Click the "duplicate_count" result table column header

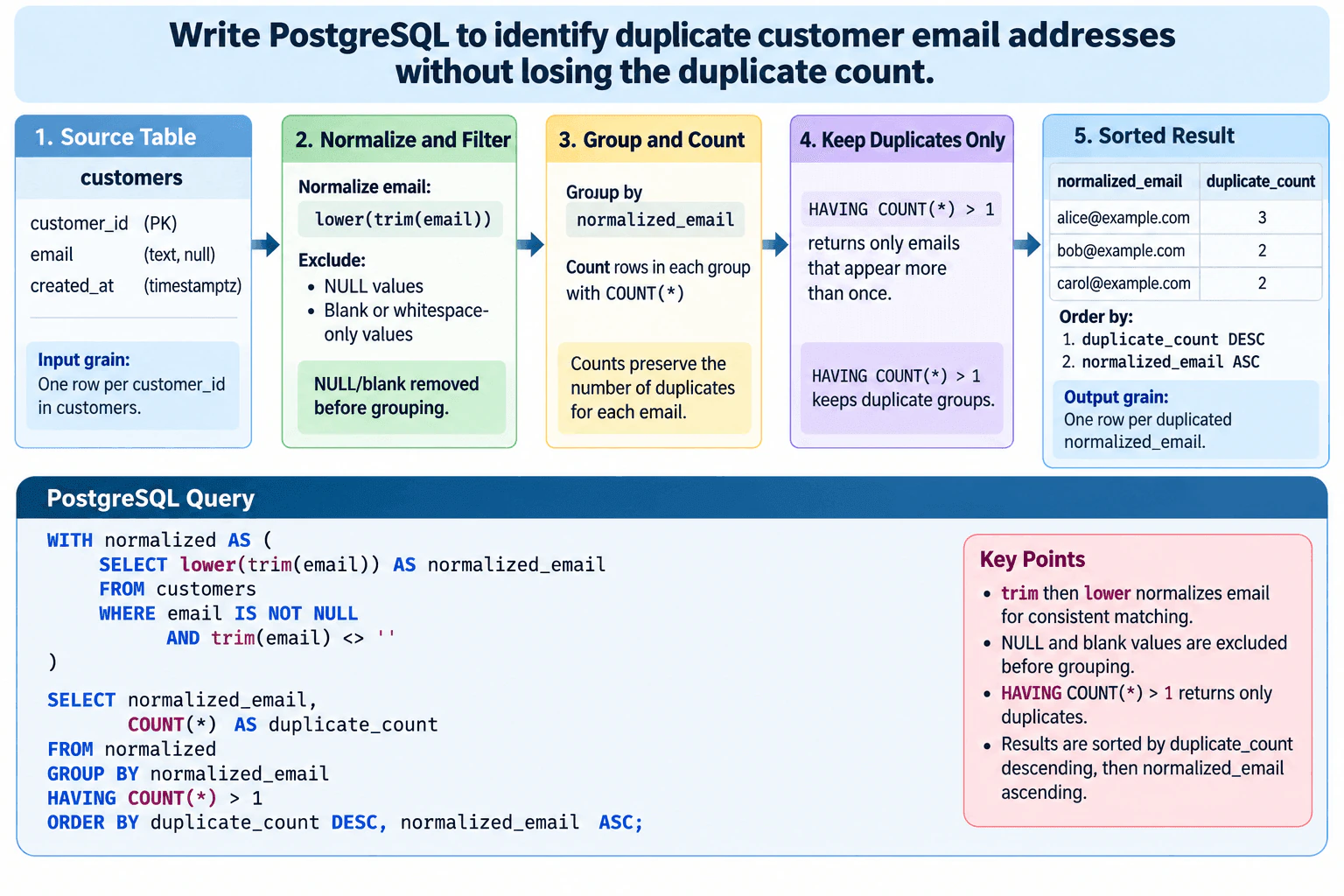tap(1260, 181)
